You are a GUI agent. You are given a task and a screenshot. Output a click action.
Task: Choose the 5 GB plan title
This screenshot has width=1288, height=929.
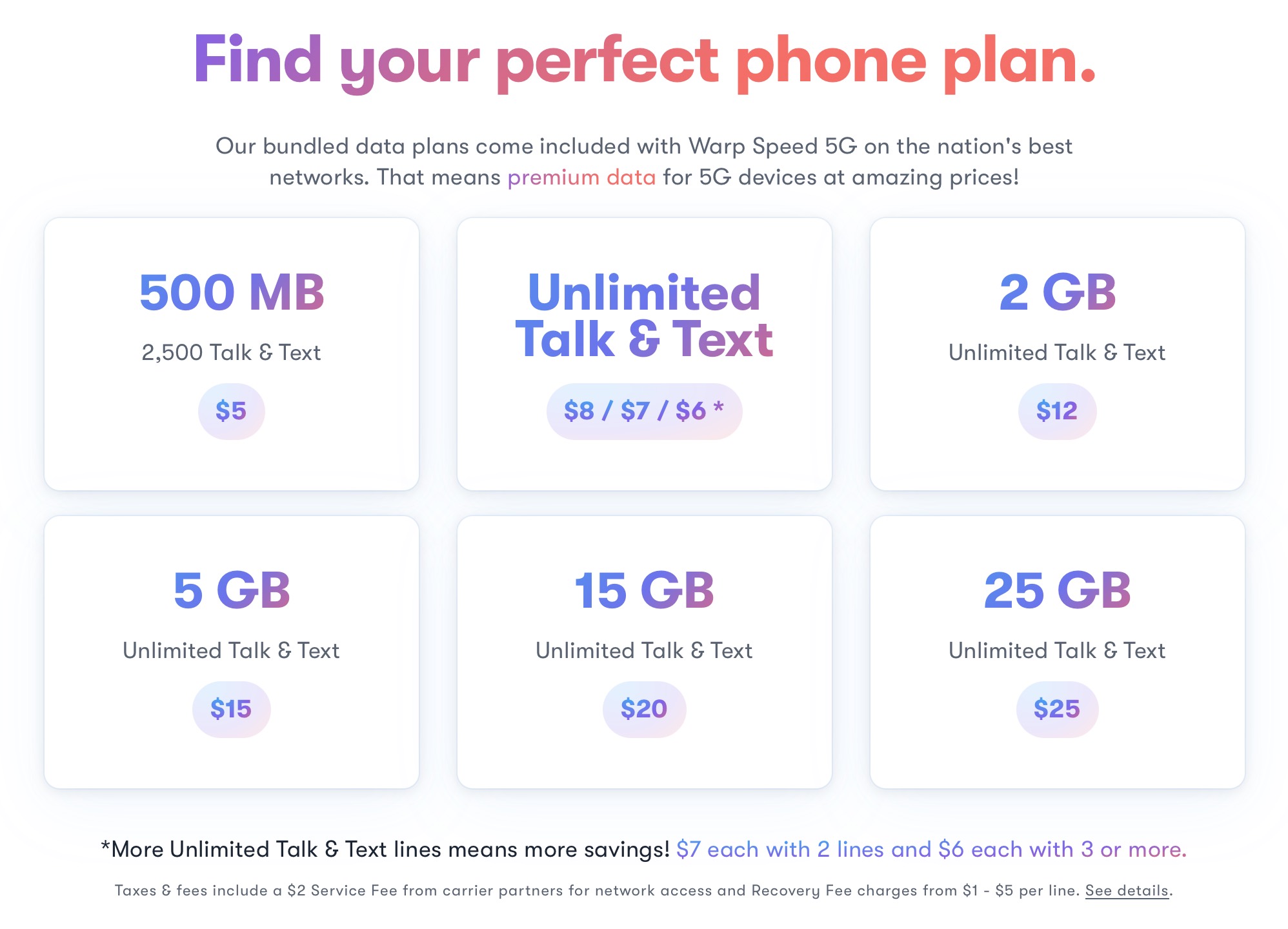(232, 590)
